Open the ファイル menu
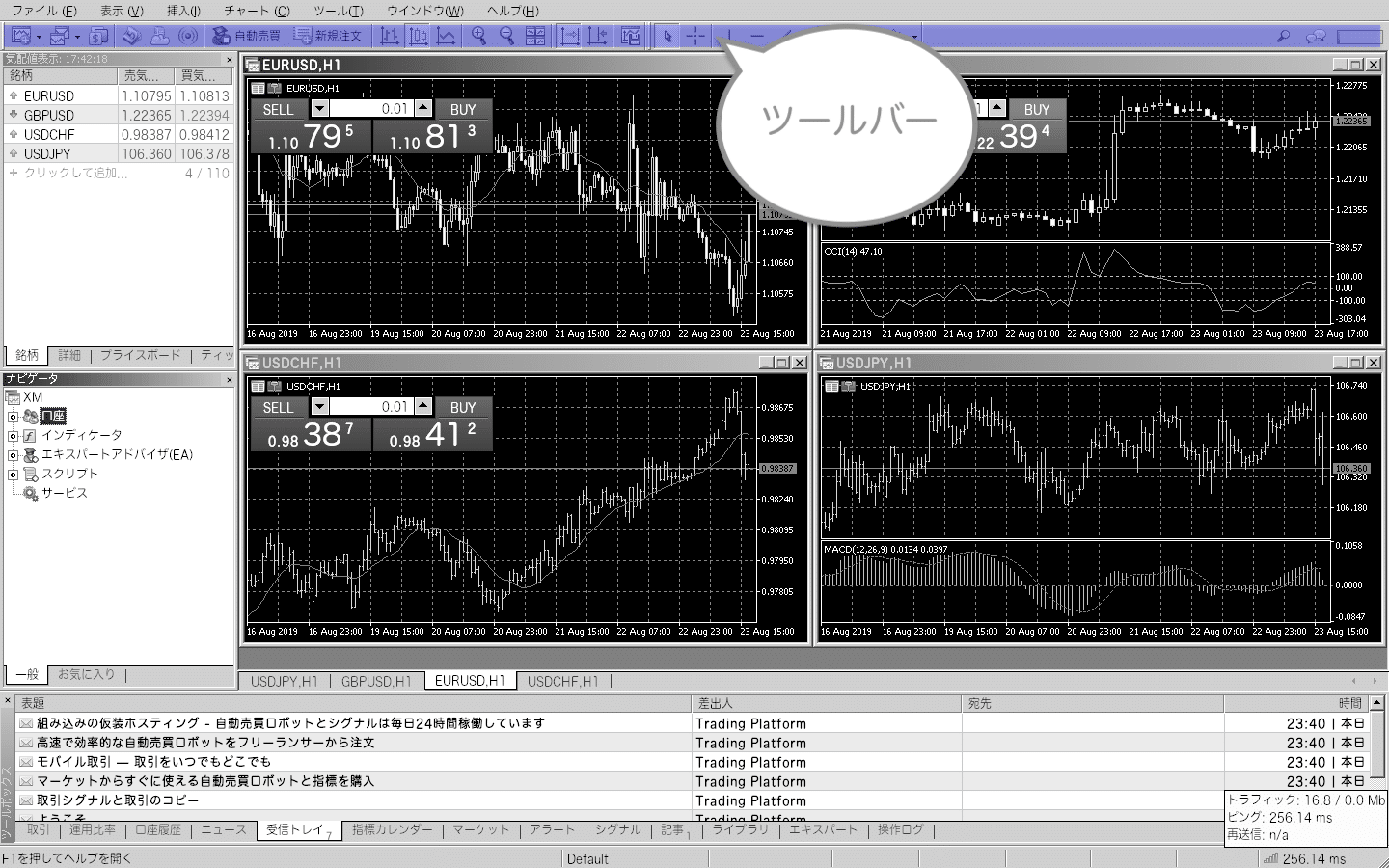The height and width of the screenshot is (868, 1389). pos(44,11)
